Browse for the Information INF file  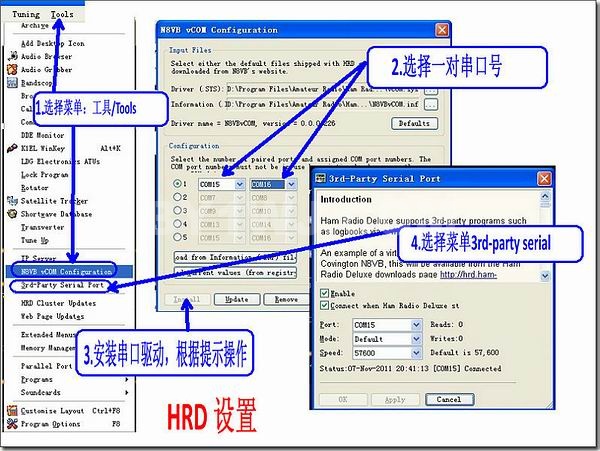coord(431,104)
